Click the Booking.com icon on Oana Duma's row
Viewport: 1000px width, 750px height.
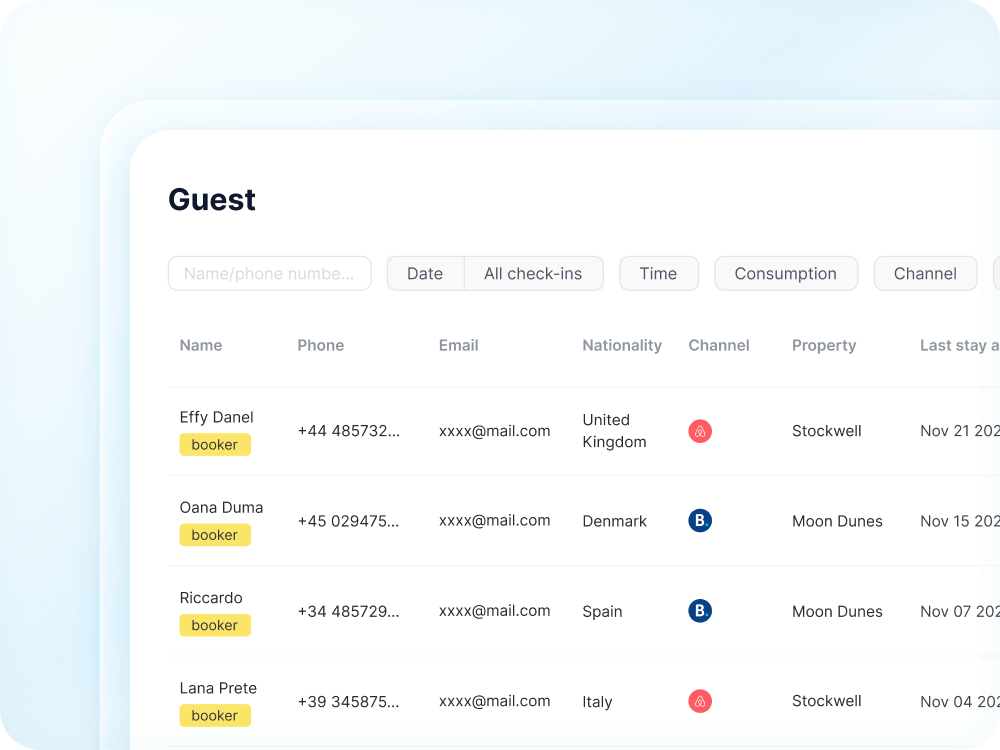pos(700,520)
